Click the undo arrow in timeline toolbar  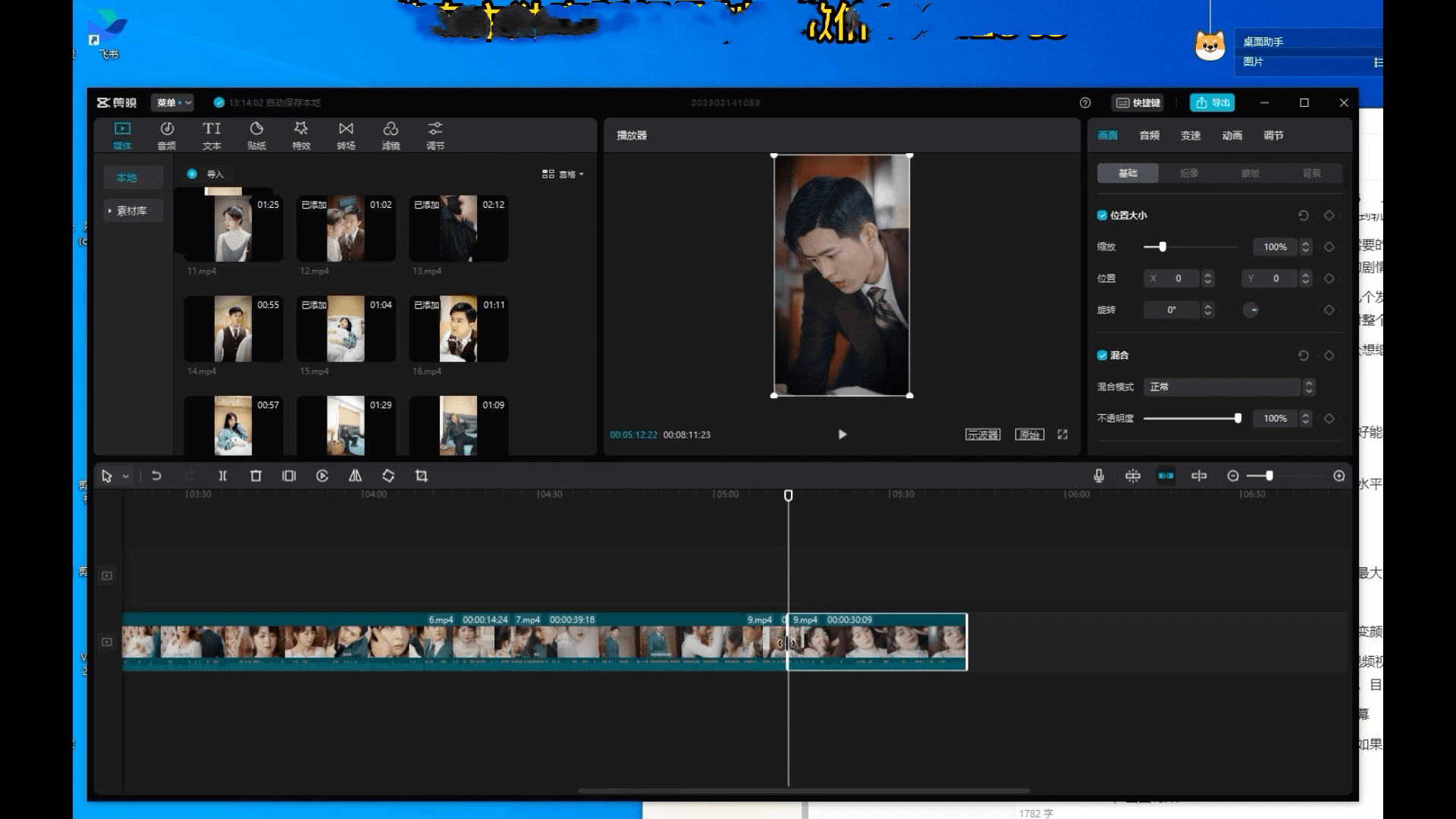coord(156,476)
